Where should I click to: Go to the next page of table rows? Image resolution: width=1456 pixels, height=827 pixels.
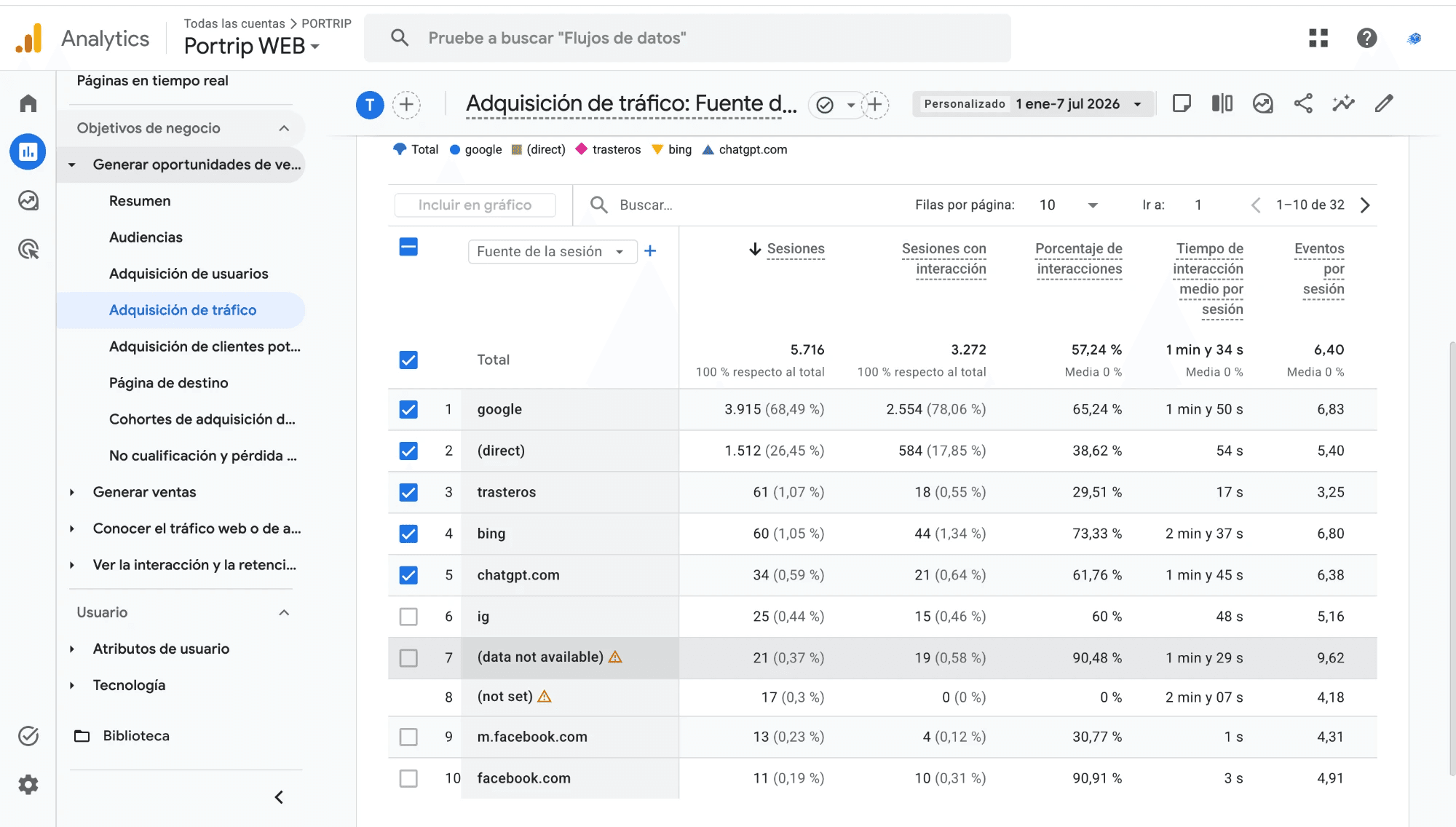pyautogui.click(x=1365, y=205)
